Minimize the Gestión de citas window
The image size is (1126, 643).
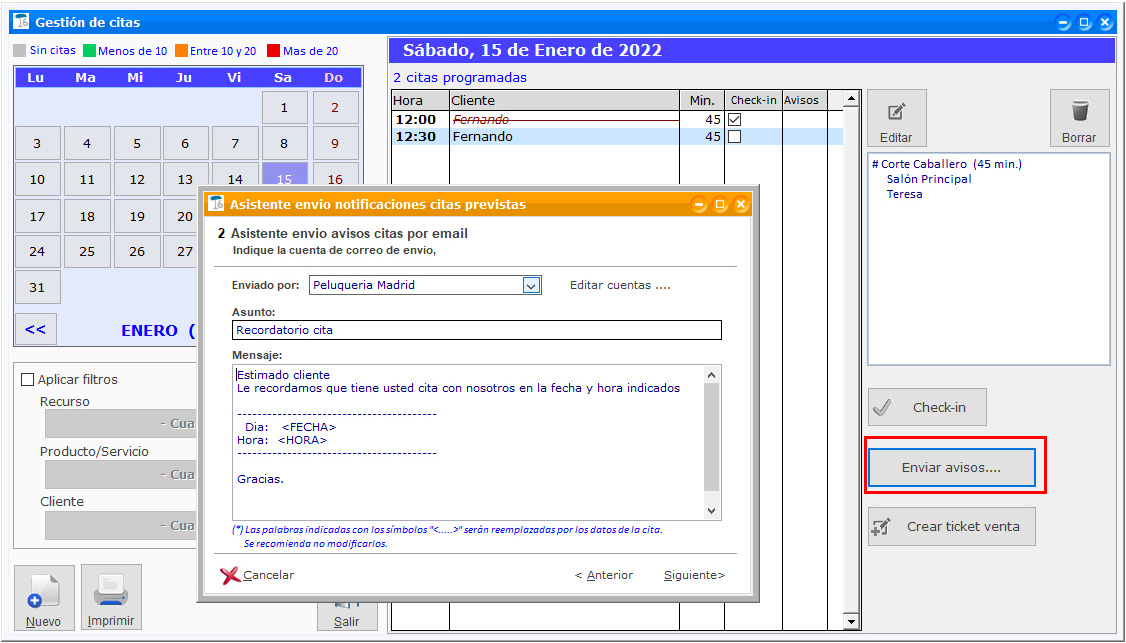click(x=1064, y=22)
